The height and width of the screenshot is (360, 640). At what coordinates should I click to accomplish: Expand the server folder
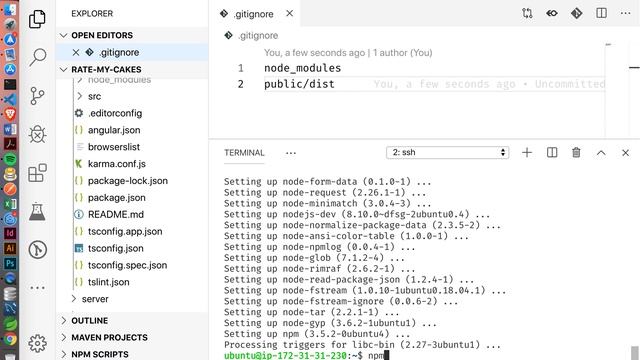pyautogui.click(x=95, y=299)
